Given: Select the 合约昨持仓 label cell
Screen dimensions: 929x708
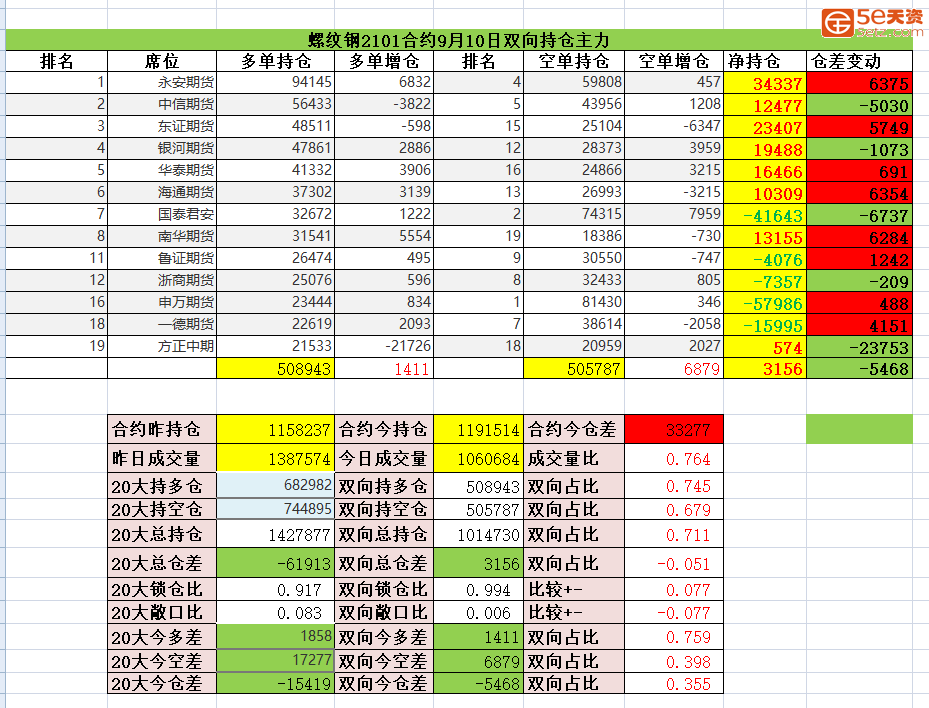Looking at the screenshot, I should 162,429.
